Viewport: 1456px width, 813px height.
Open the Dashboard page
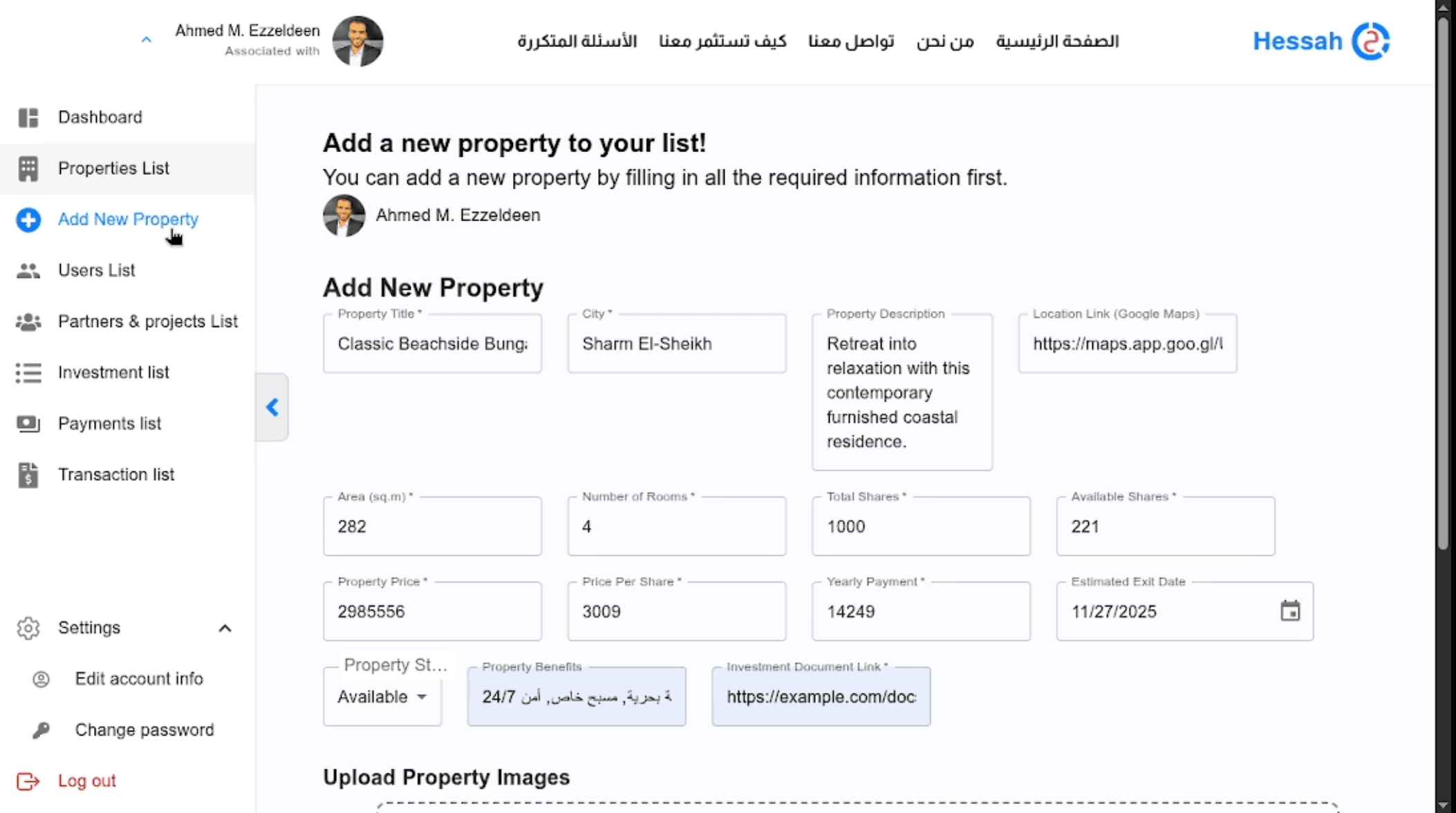[100, 117]
